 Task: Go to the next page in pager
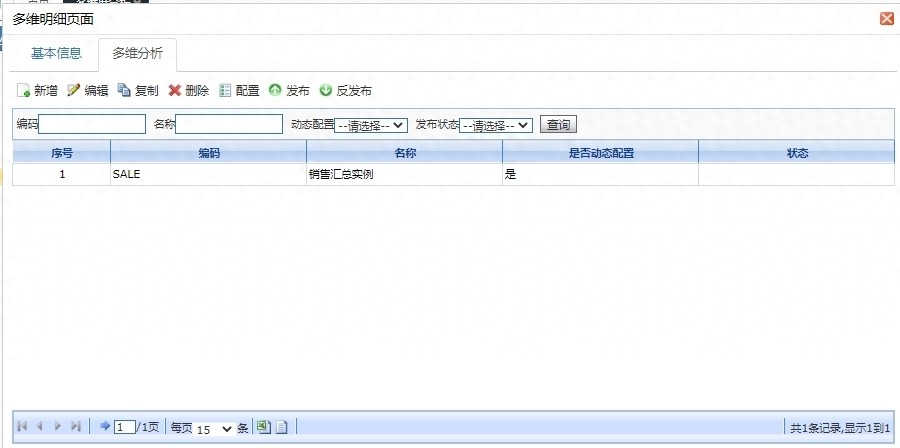coord(57,426)
